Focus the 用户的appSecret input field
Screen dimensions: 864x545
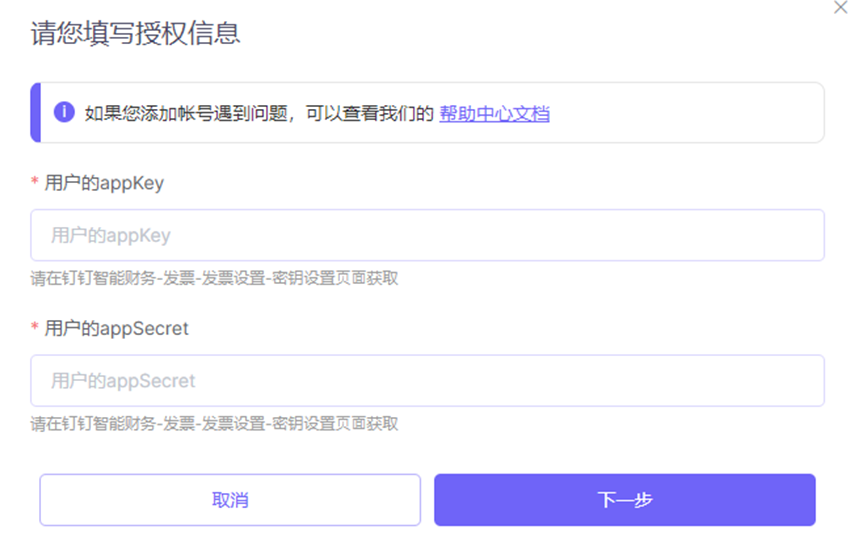coord(427,381)
